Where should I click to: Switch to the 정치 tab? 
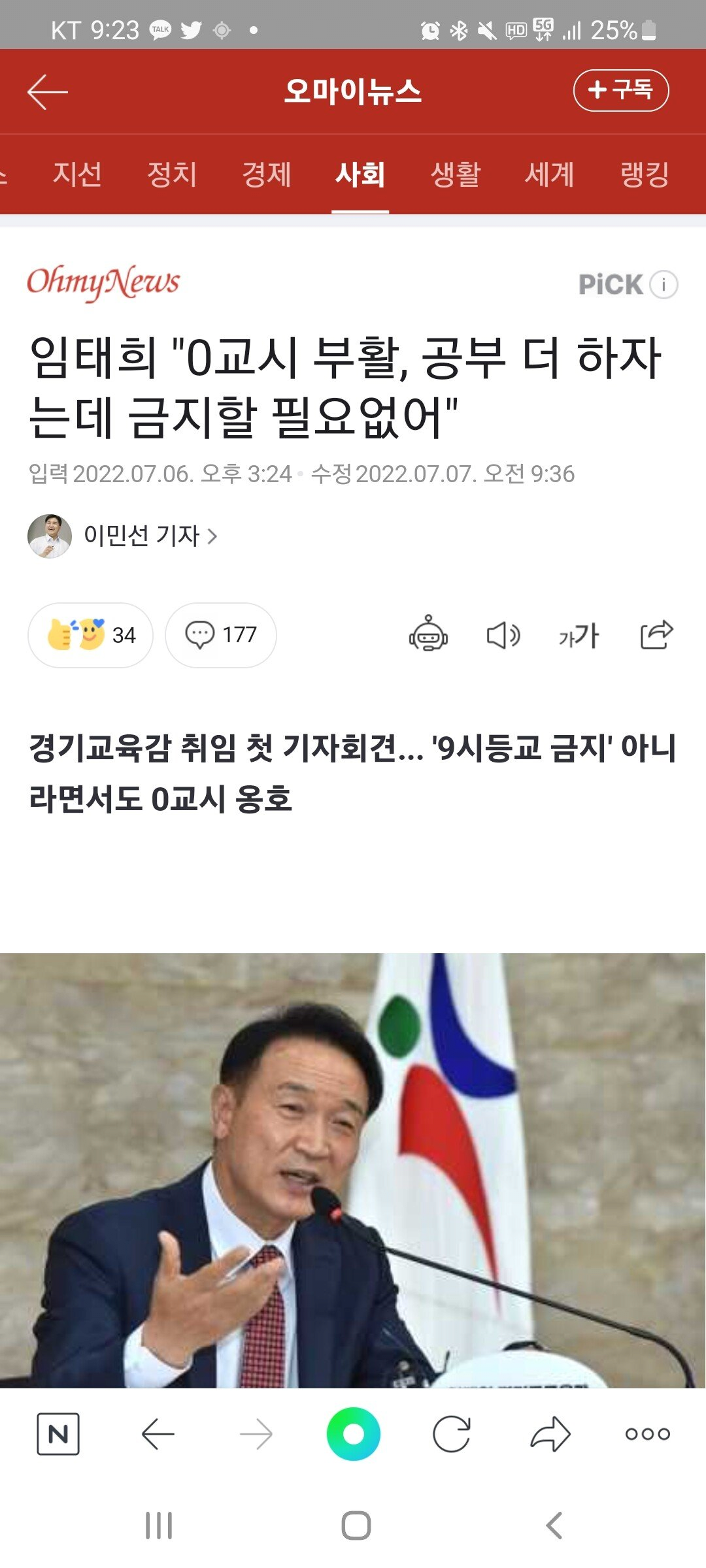point(172,174)
